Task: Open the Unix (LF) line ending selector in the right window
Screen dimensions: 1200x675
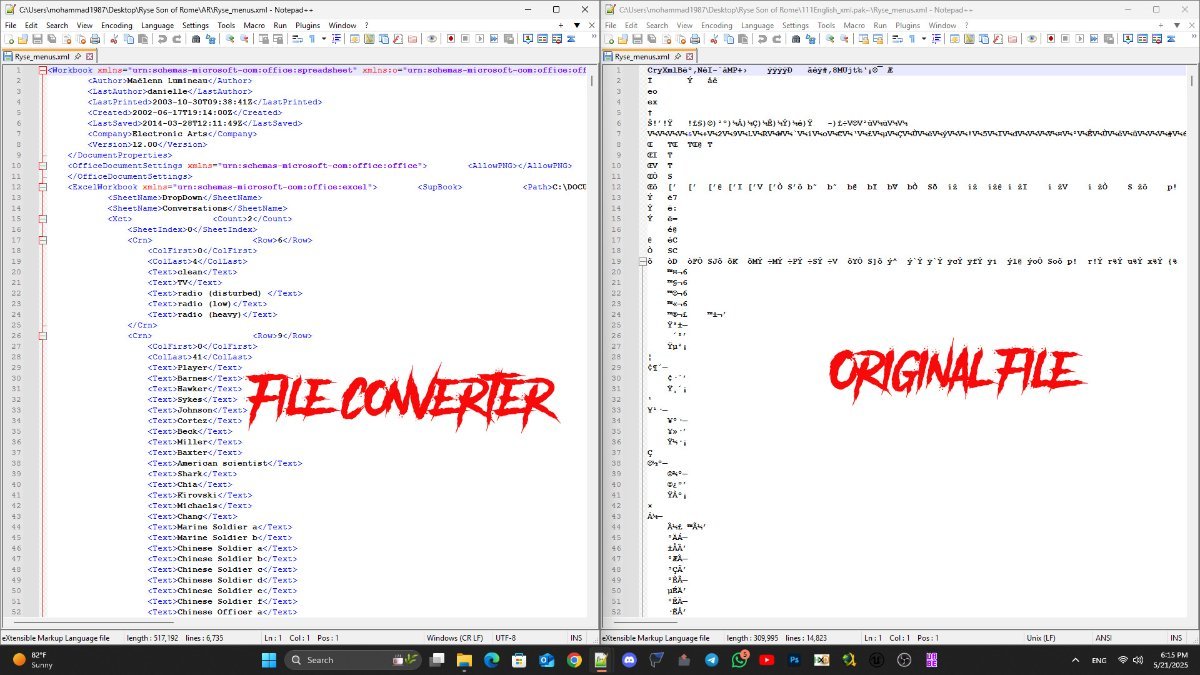Action: 1042,637
